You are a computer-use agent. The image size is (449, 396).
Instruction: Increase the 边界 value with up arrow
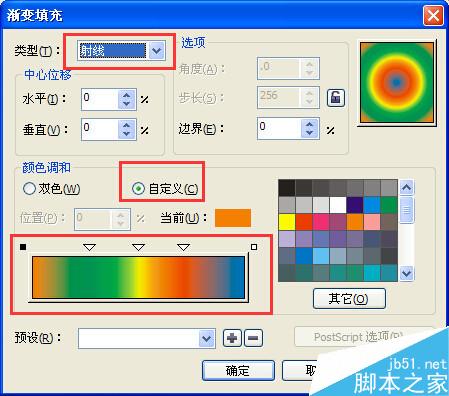(310, 124)
